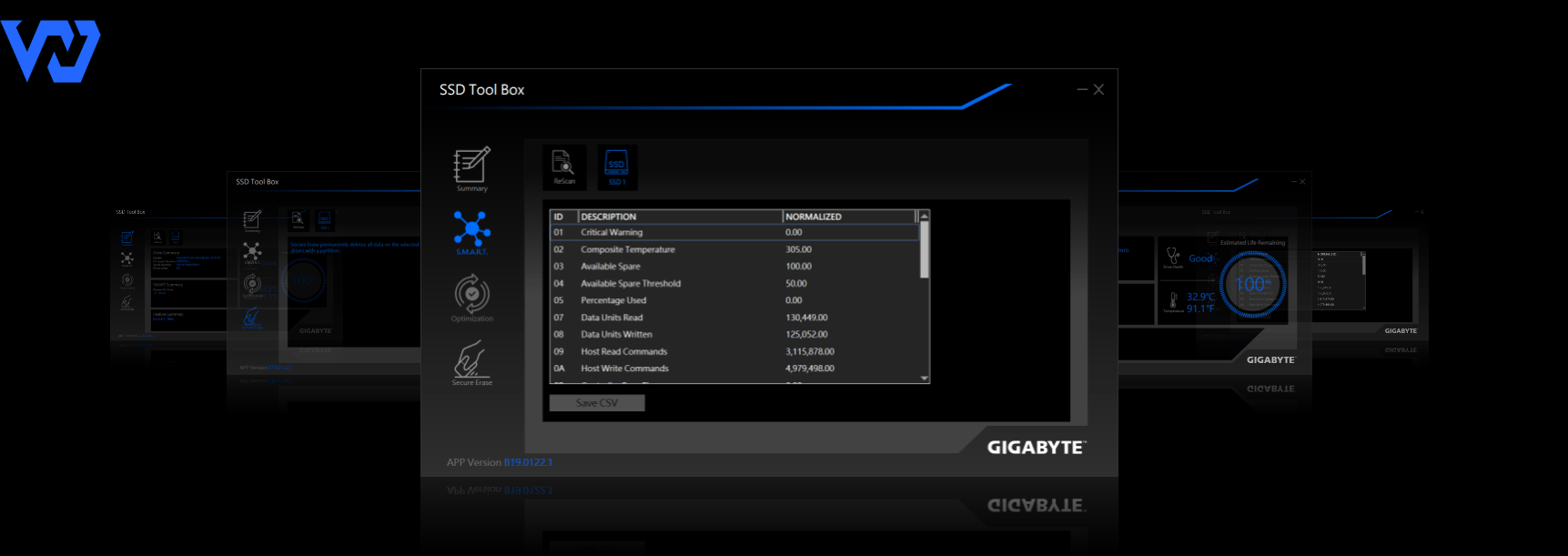This screenshot has height=556, width=1568.
Task: Select the Critical Warning row
Action: click(x=734, y=232)
